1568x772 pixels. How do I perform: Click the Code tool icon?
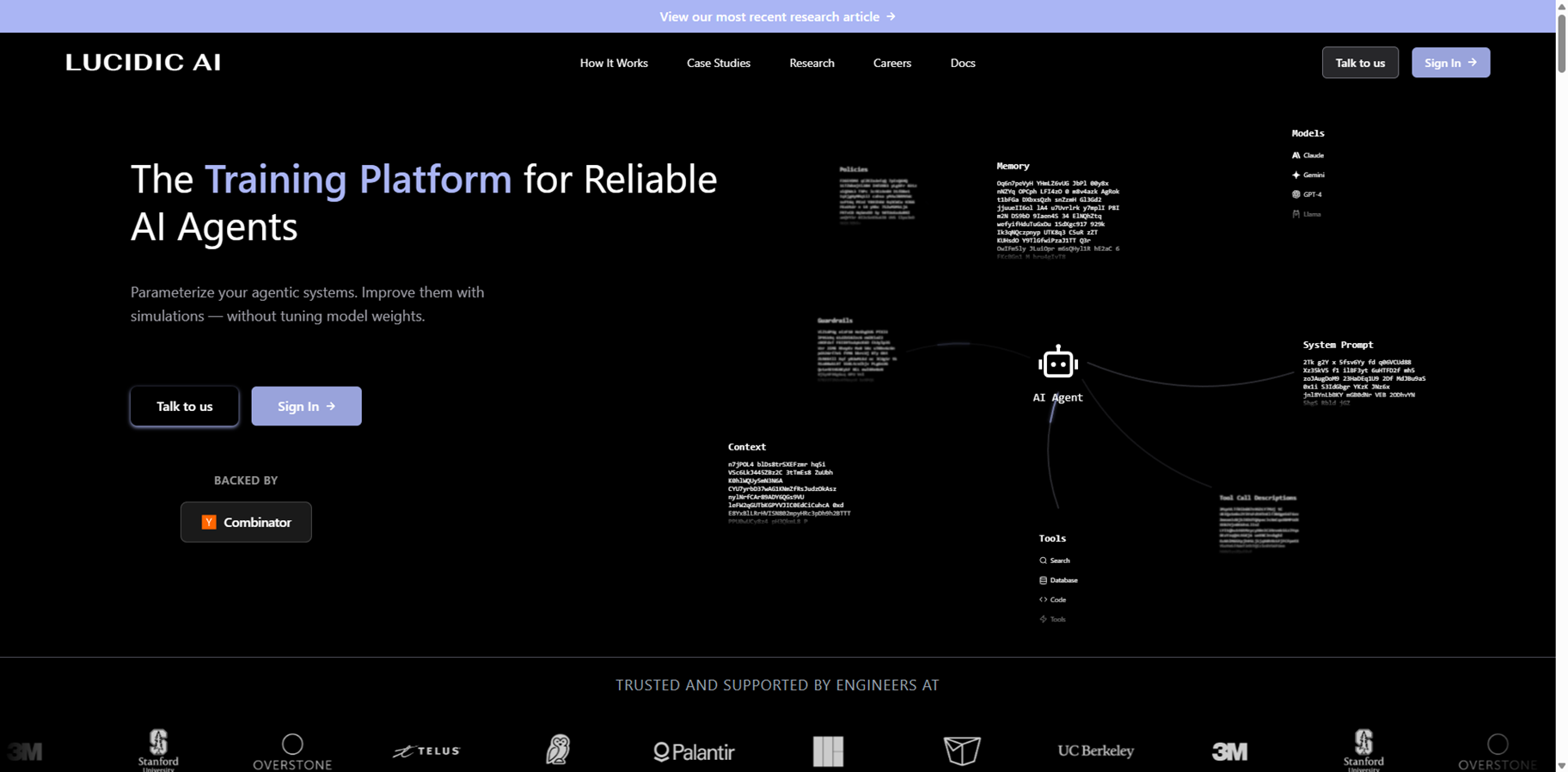(x=1043, y=600)
